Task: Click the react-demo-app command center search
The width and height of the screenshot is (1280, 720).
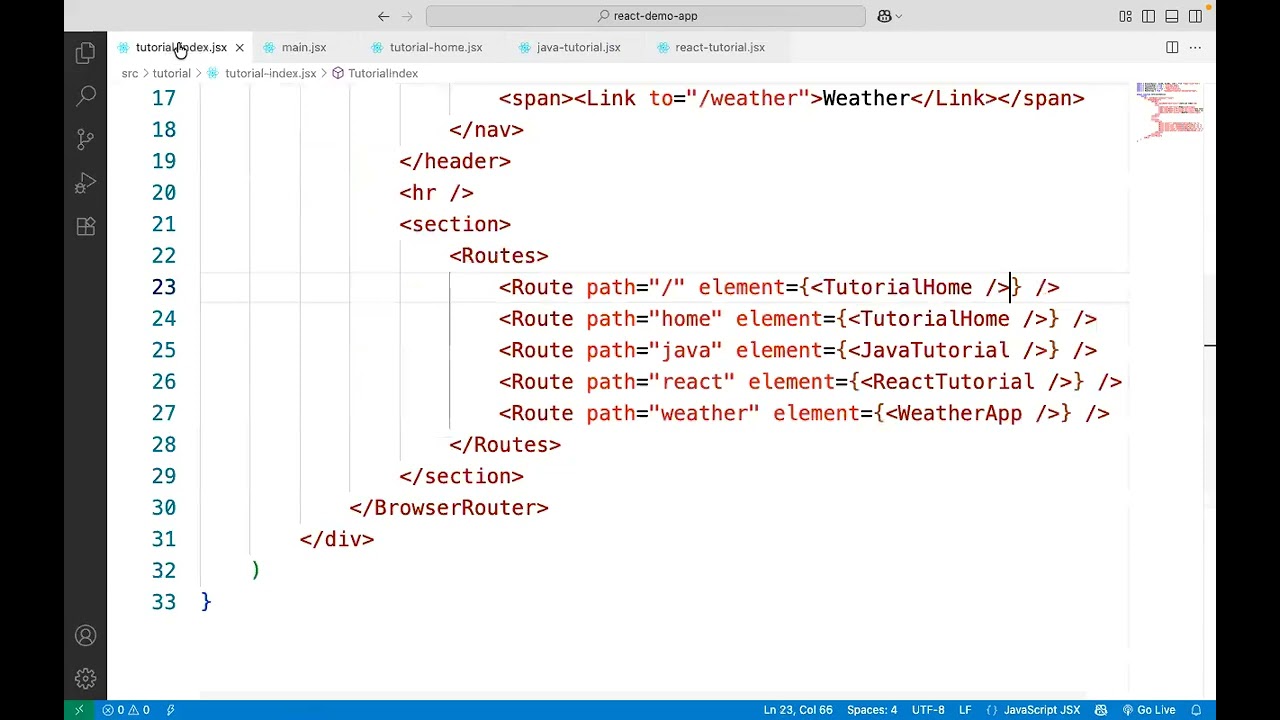Action: [x=646, y=16]
